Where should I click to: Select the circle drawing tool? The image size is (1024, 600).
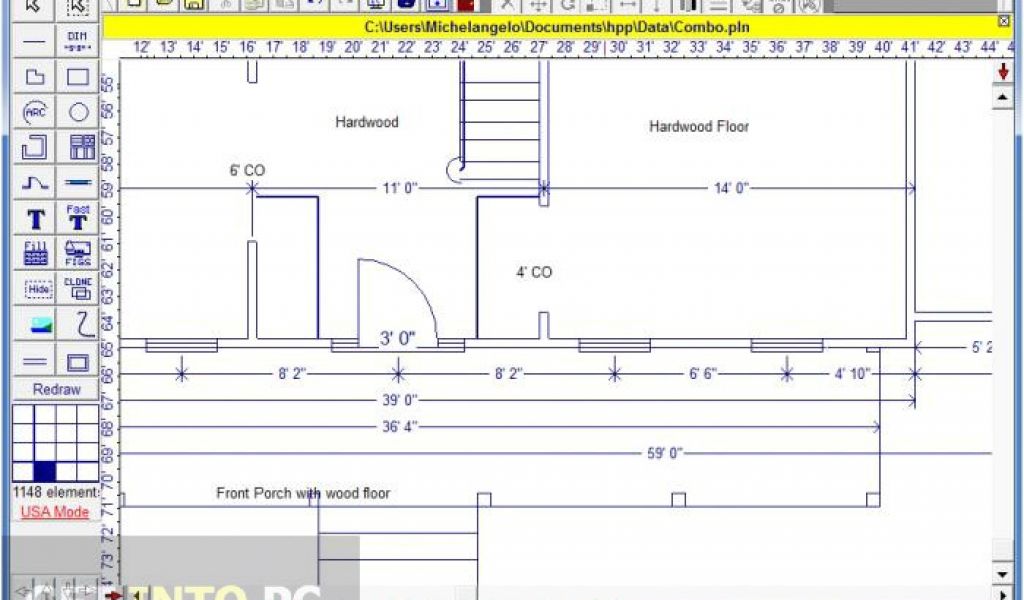click(77, 112)
